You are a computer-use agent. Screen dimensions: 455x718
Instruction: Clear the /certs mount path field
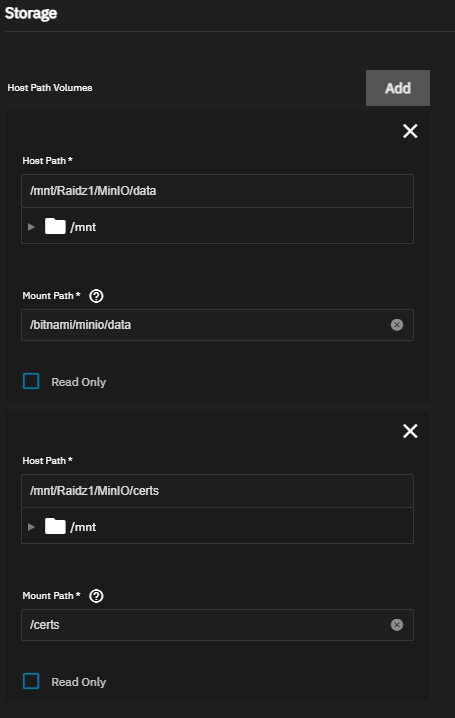397,625
